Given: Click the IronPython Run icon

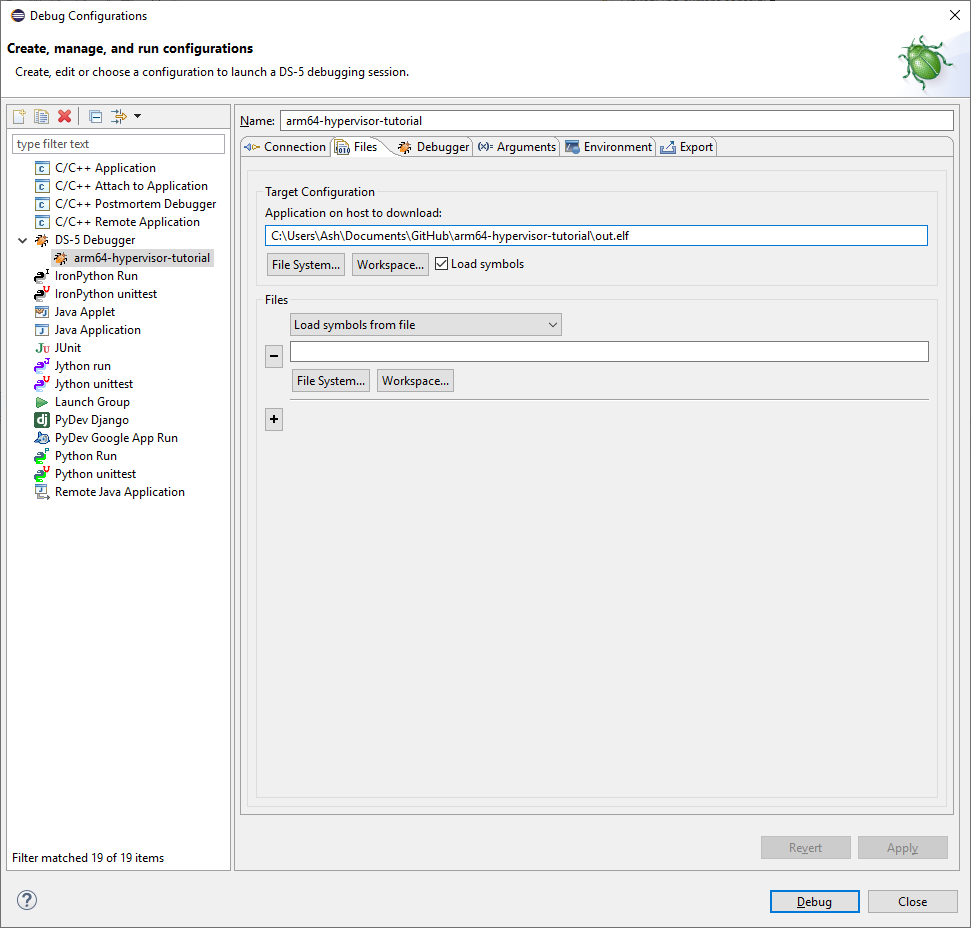Looking at the screenshot, I should (x=41, y=276).
